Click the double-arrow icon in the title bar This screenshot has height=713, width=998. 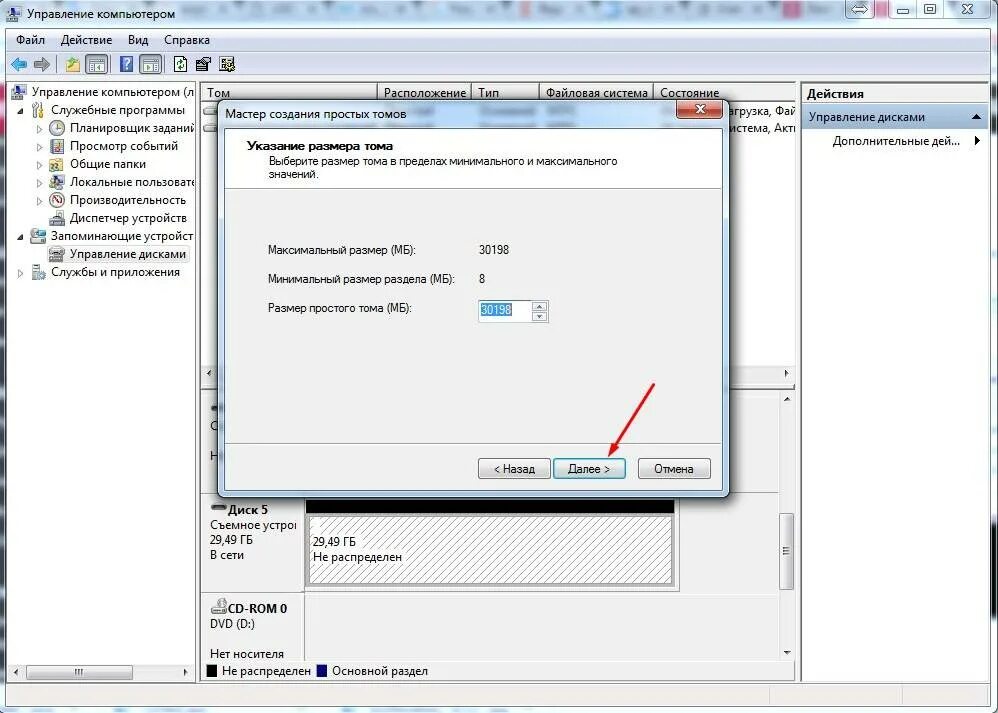coord(859,8)
